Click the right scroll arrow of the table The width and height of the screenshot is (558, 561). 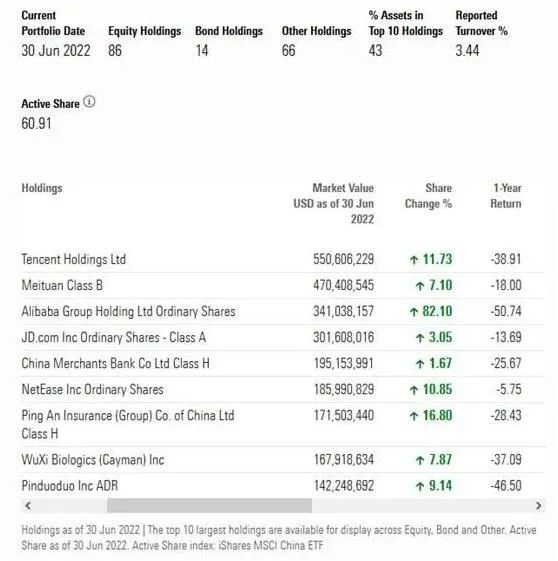[x=538, y=506]
